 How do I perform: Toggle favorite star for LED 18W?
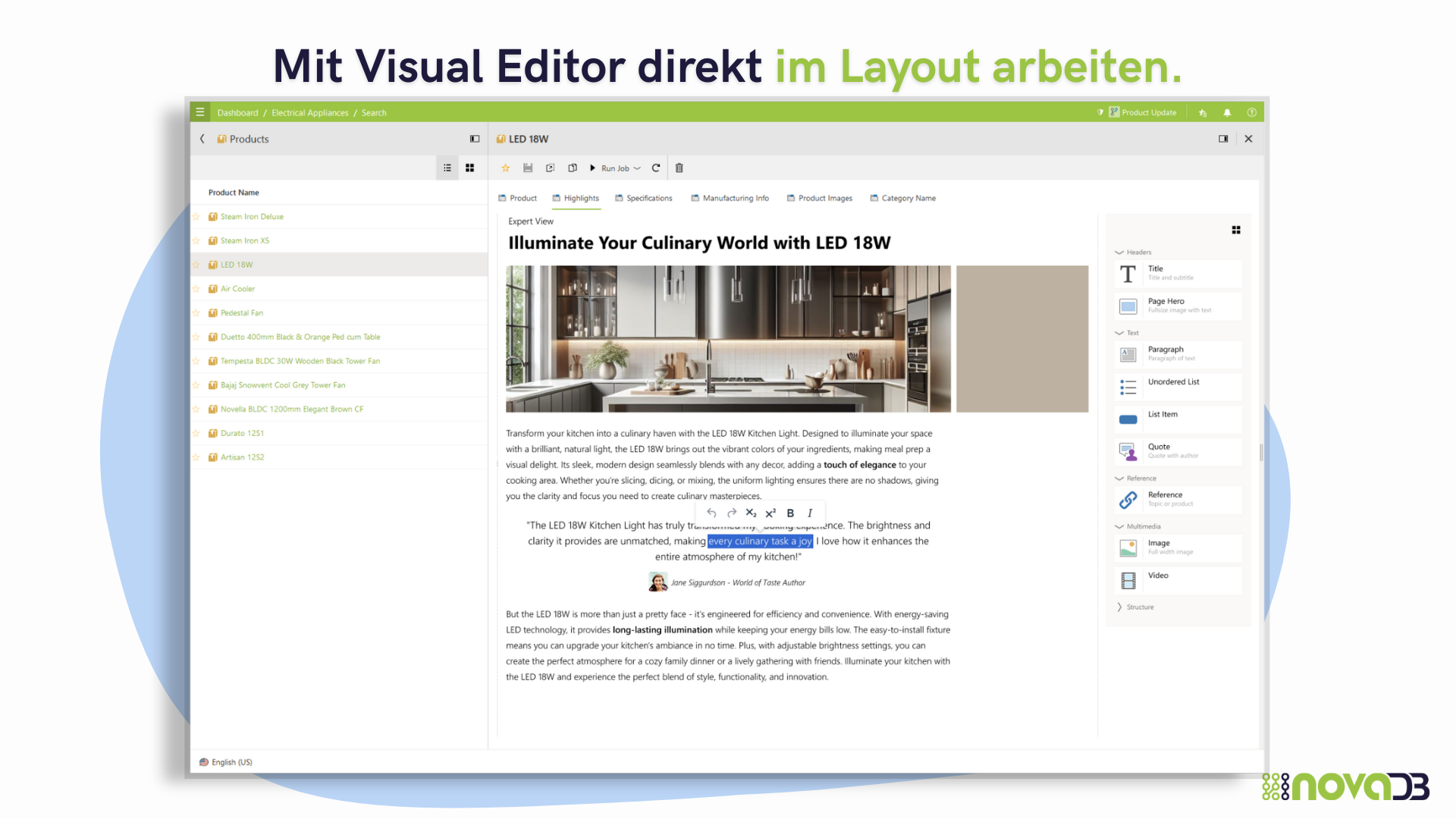click(x=505, y=168)
